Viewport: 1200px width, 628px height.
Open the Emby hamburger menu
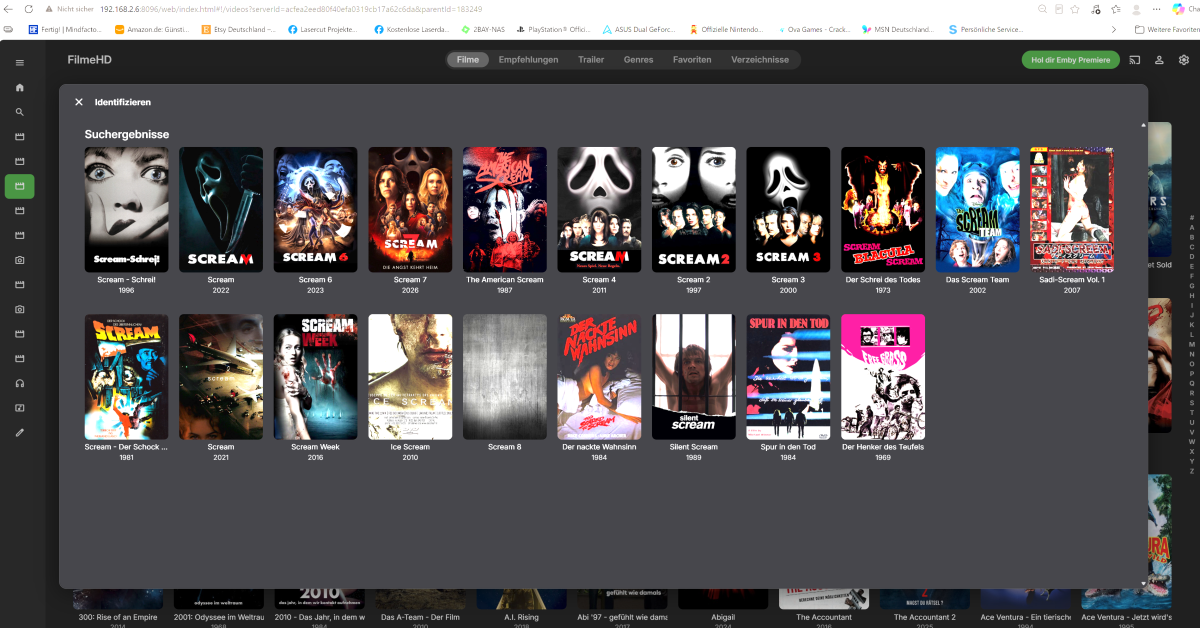click(19, 63)
